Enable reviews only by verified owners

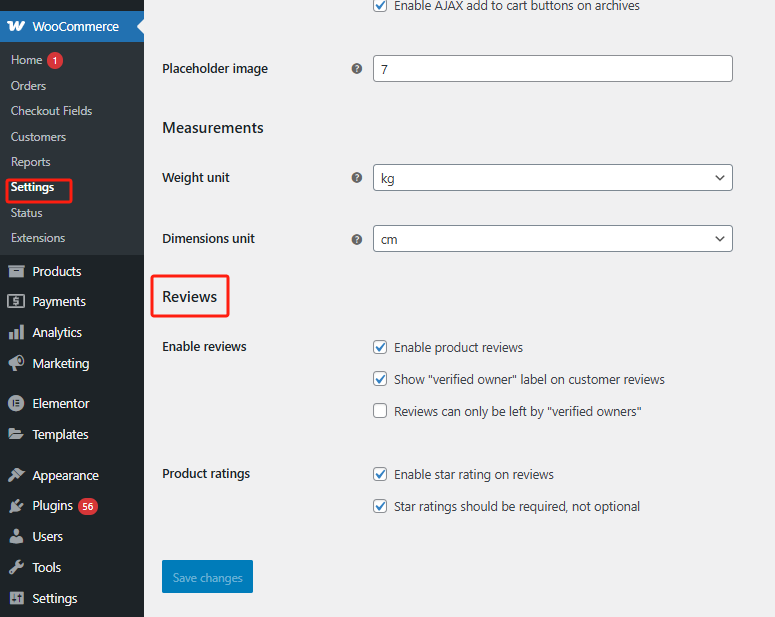click(380, 411)
